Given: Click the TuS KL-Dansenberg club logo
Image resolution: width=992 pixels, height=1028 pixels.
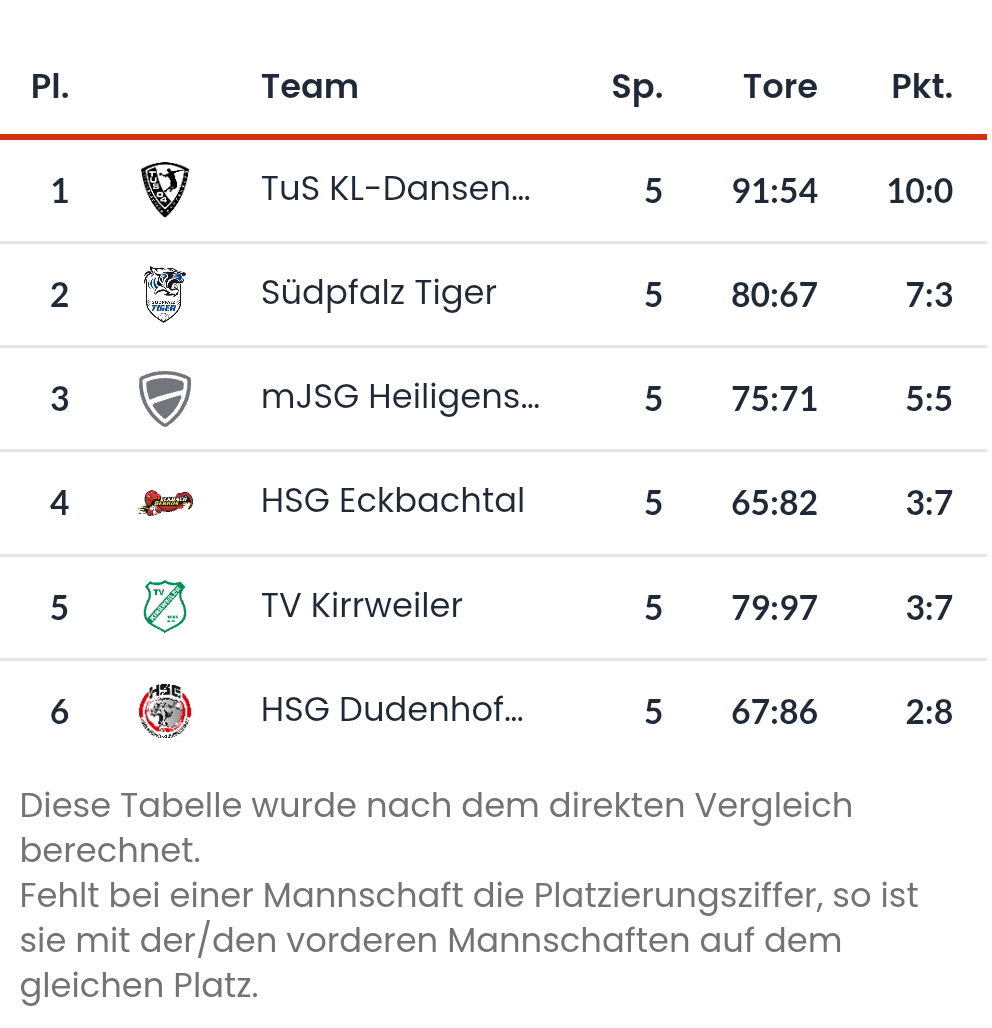Looking at the screenshot, I should pyautogui.click(x=165, y=189).
